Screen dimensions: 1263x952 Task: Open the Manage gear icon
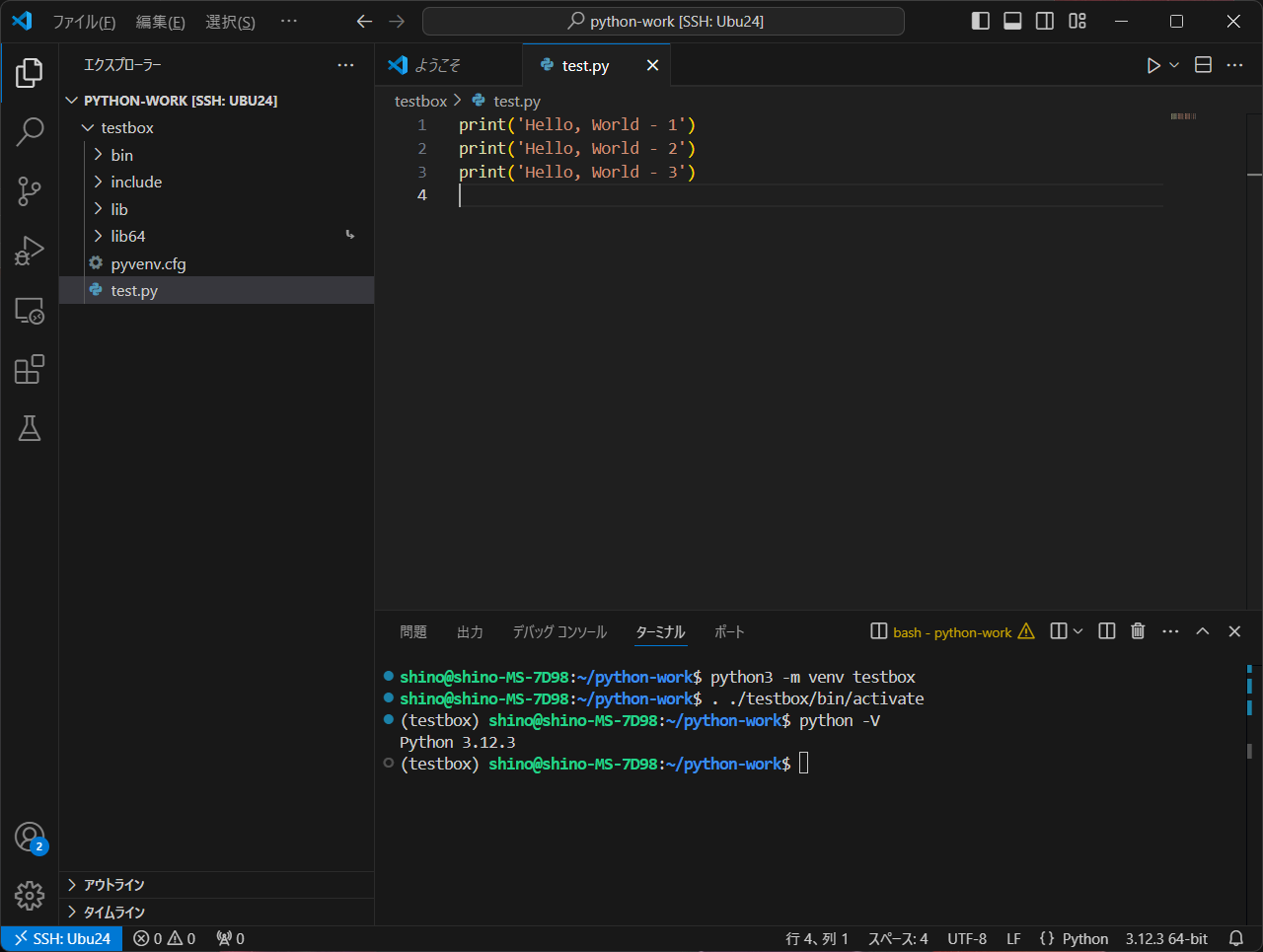[29, 896]
